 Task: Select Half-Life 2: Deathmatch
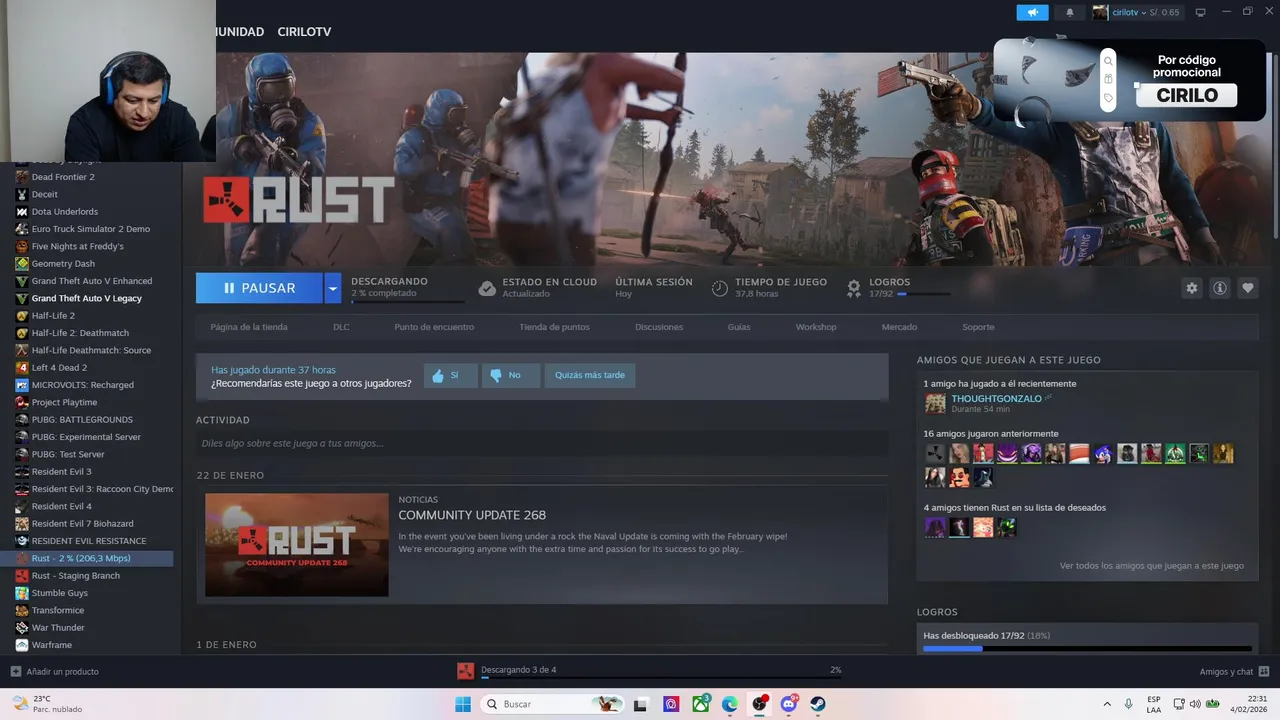[x=80, y=333]
